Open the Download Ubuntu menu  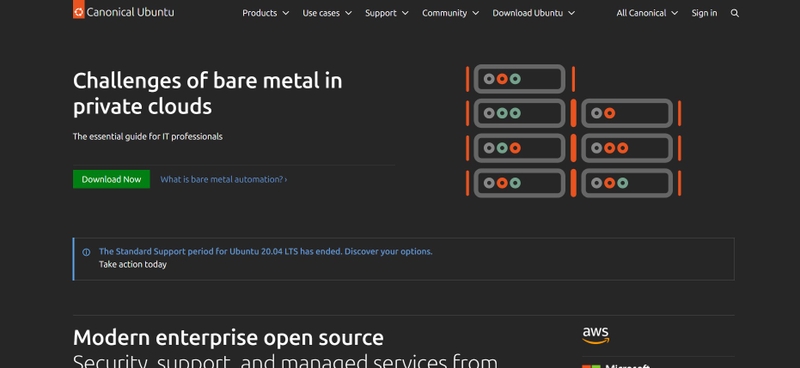534,13
